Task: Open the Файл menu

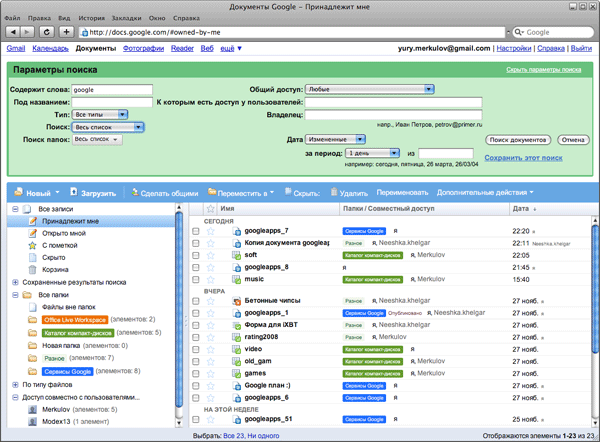Action: click(x=12, y=18)
